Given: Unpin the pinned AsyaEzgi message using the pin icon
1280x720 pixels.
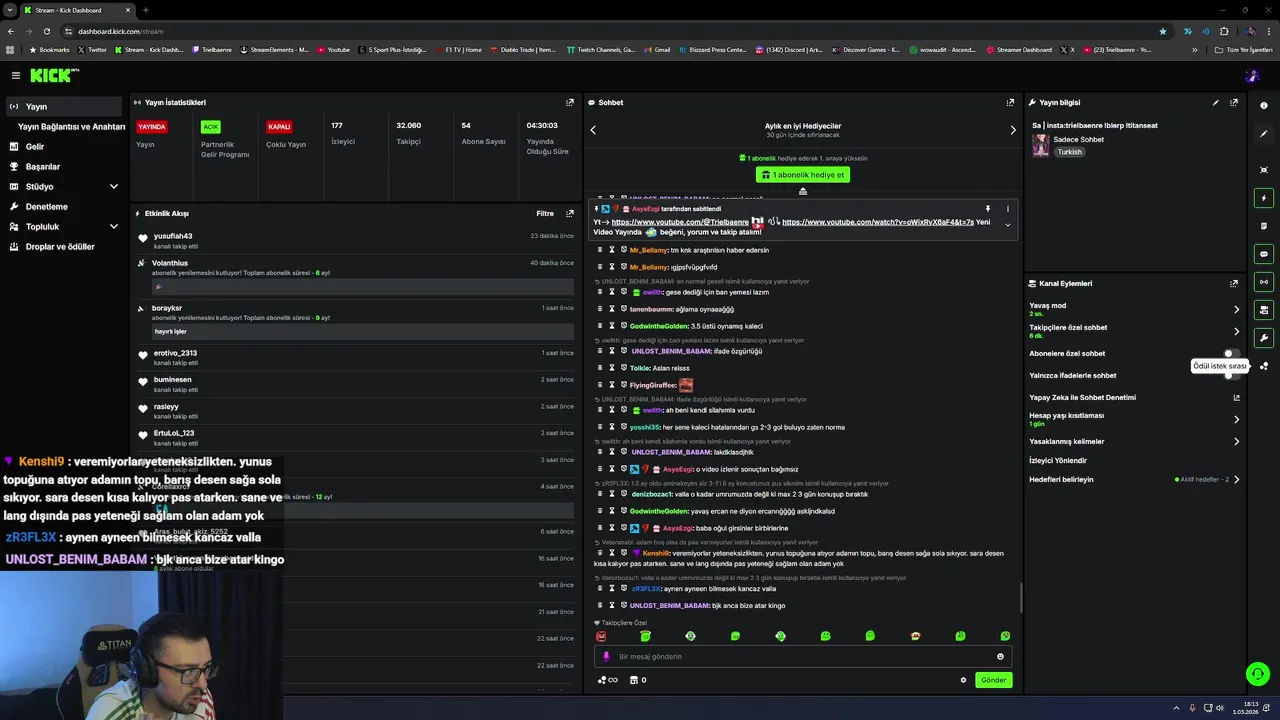Looking at the screenshot, I should coord(987,209).
